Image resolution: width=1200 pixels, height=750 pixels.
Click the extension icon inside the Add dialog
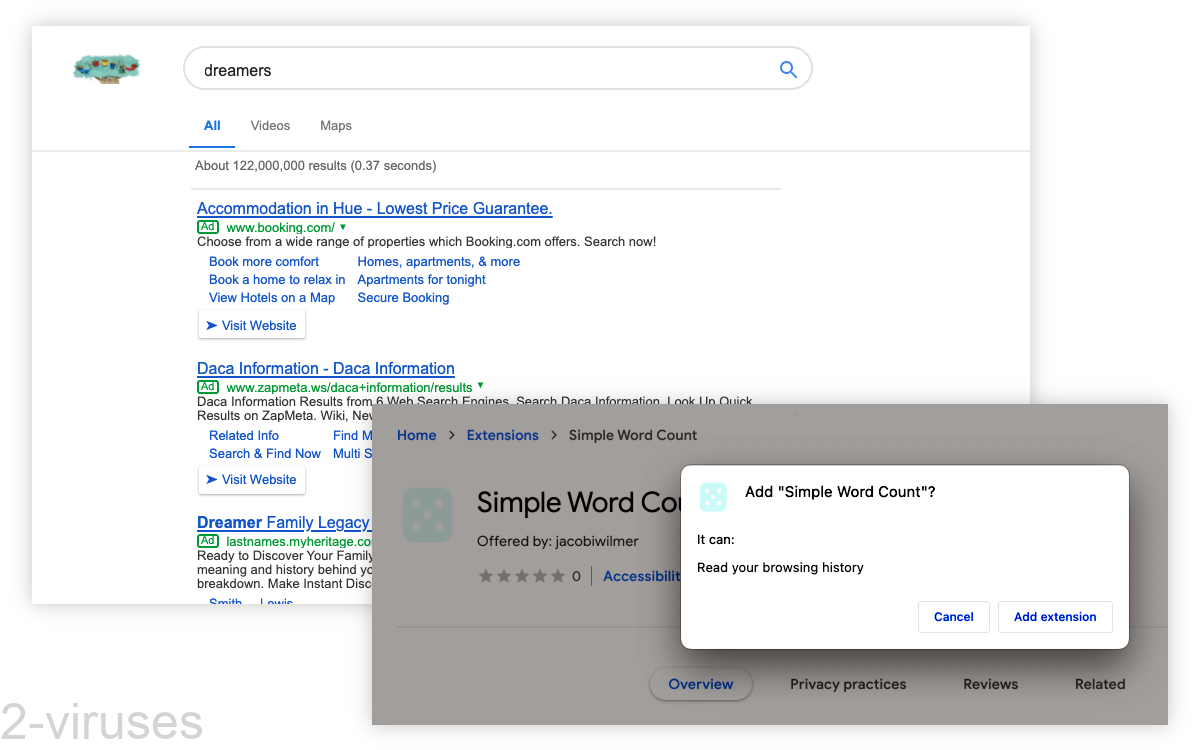(x=713, y=496)
